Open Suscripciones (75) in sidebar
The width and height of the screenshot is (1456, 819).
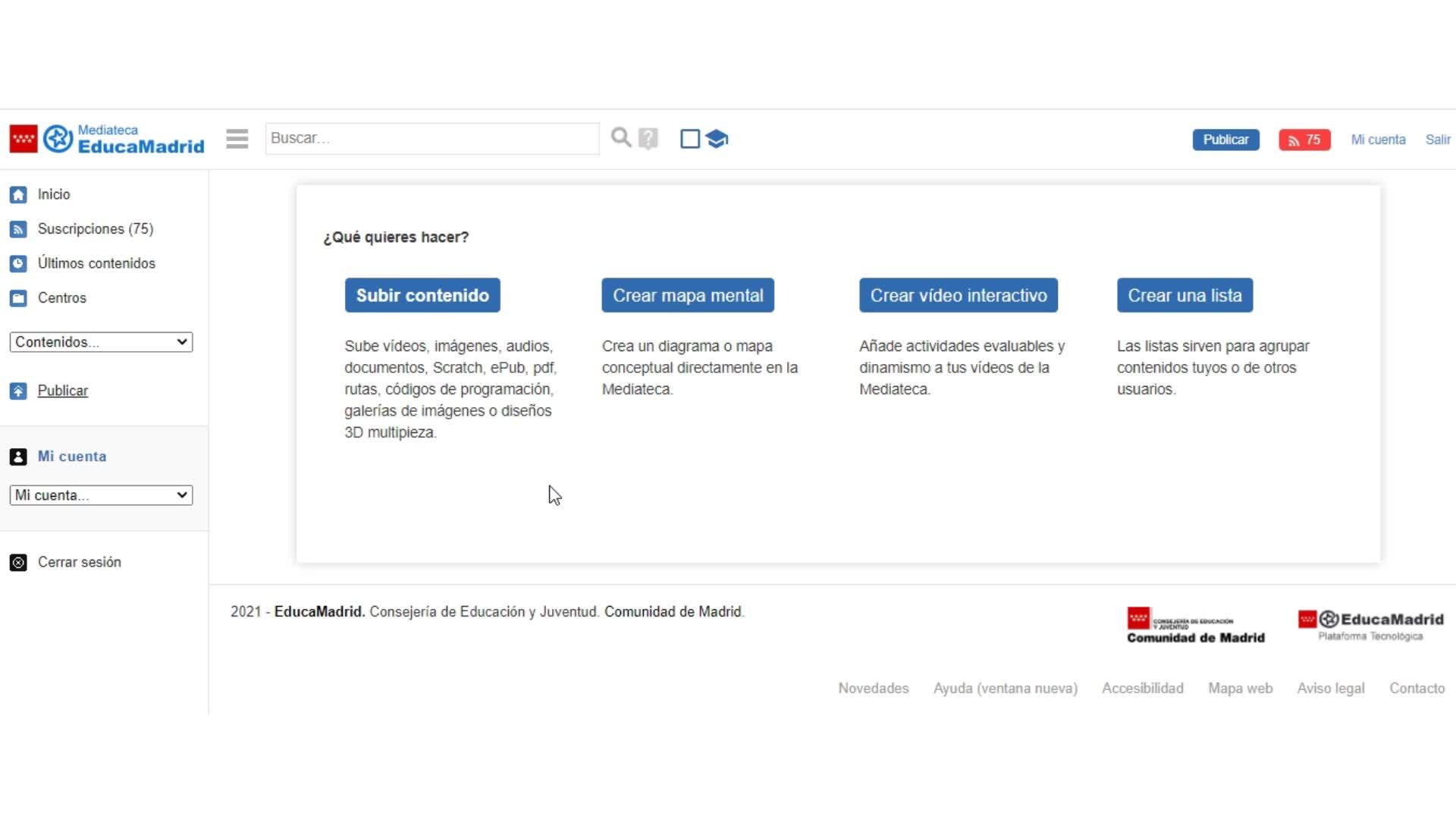pyautogui.click(x=95, y=229)
